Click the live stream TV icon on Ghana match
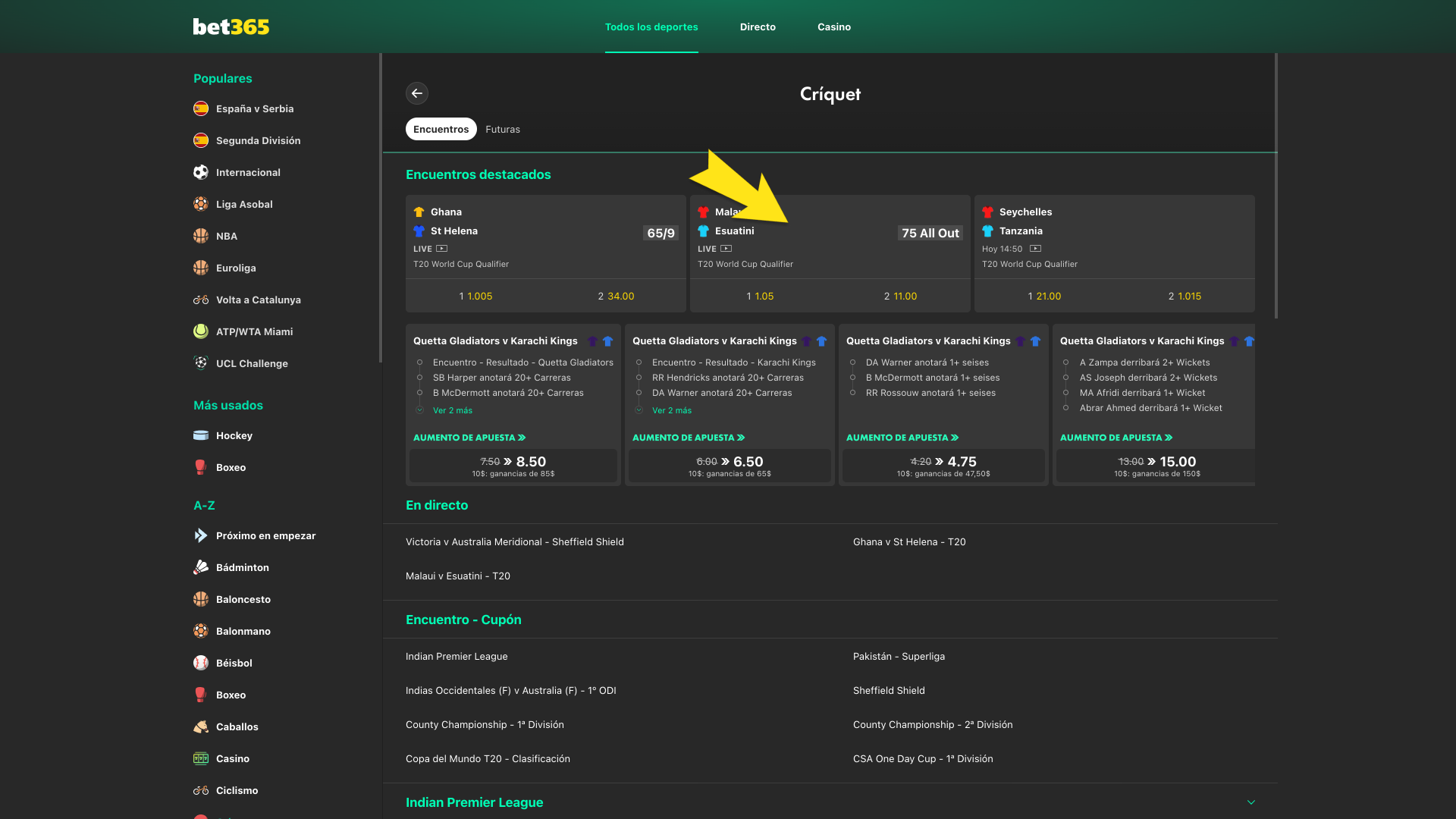 442,249
